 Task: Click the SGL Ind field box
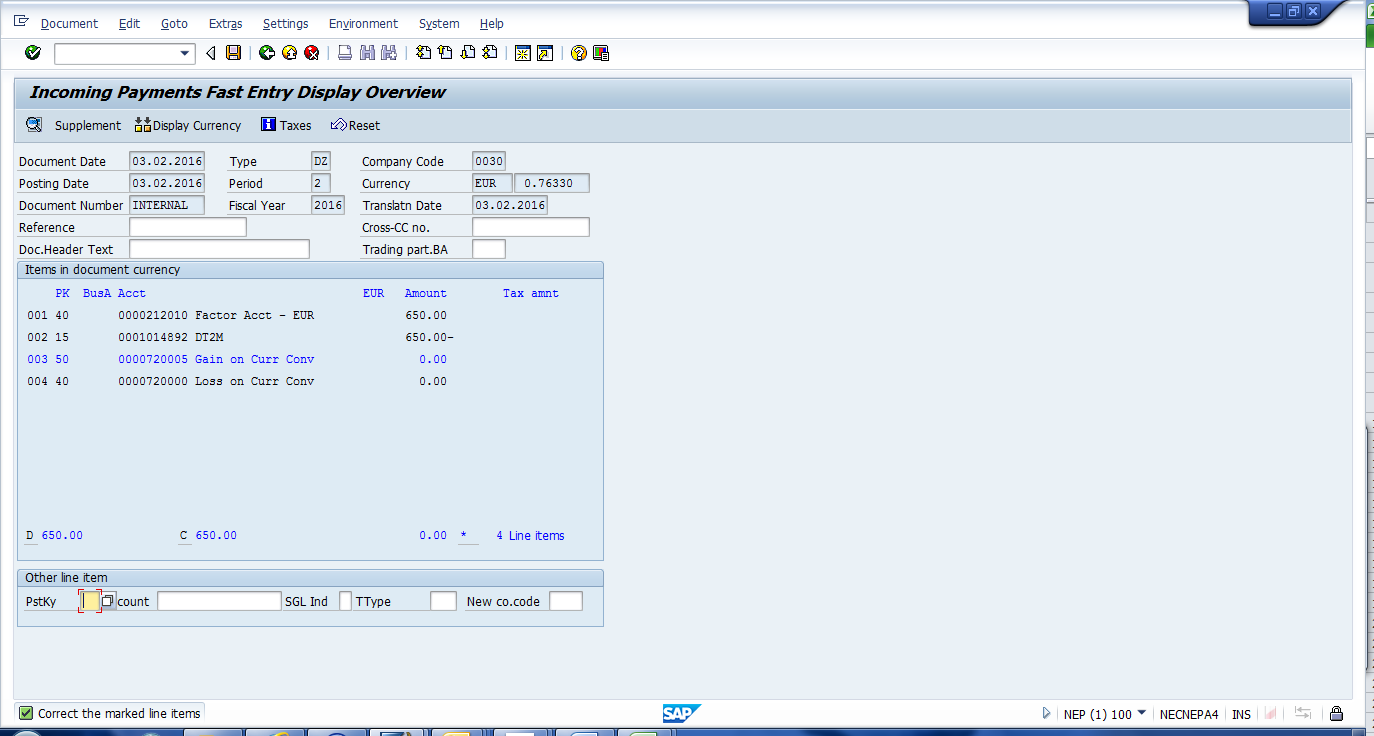coord(345,601)
